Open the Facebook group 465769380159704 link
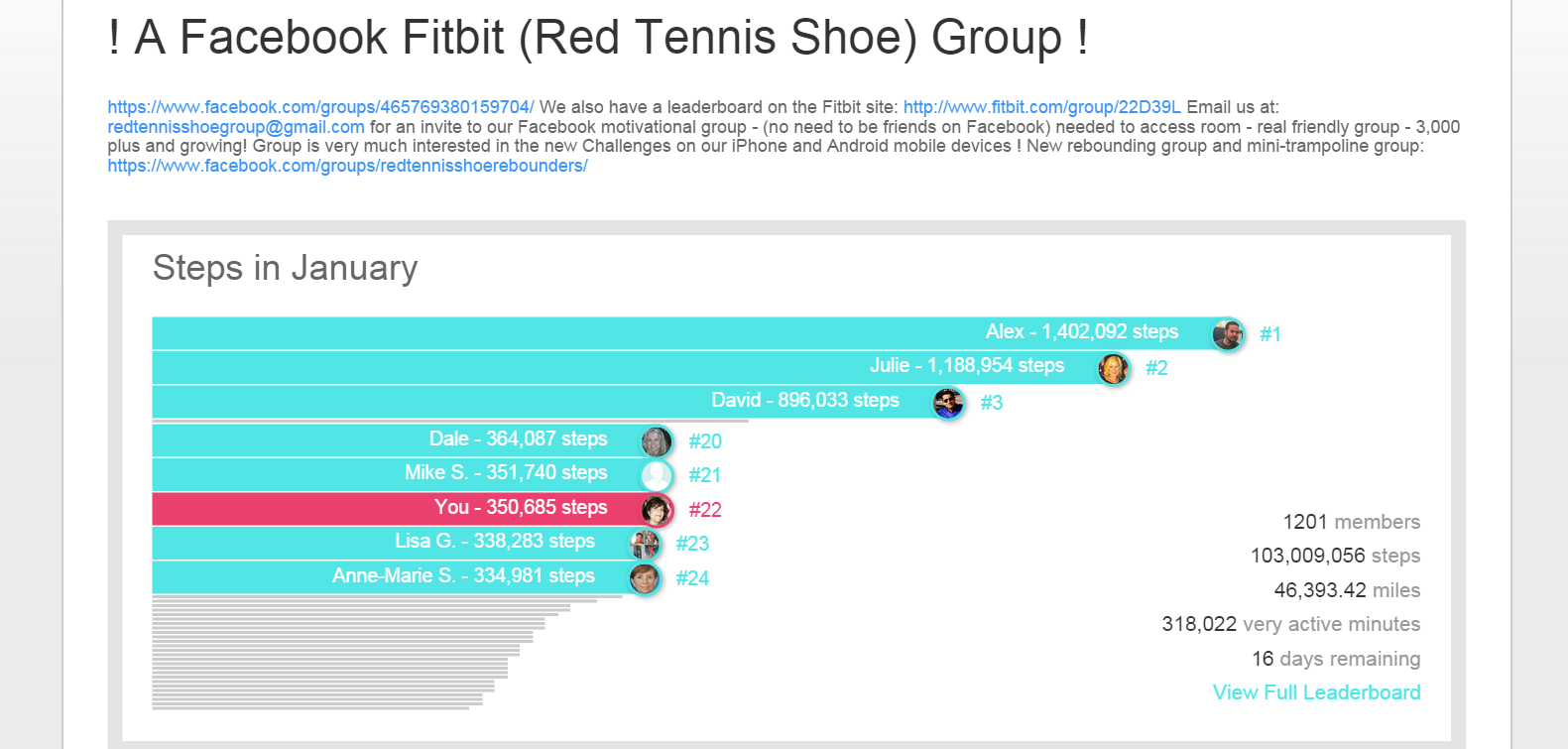This screenshot has height=749, width=1568. pos(320,107)
